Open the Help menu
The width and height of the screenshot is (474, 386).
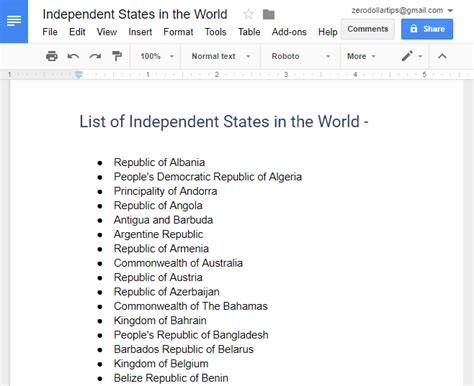click(328, 32)
